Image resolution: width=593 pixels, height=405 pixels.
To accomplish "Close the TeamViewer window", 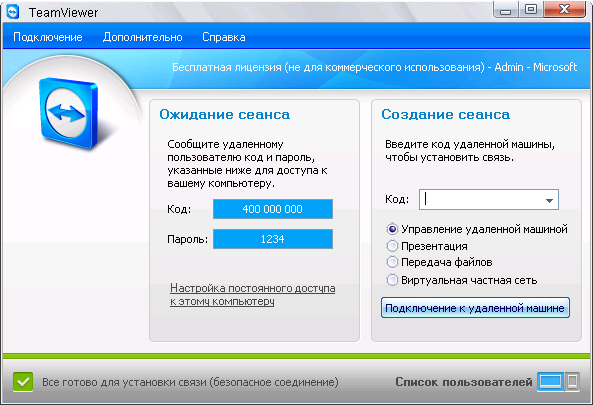I will click(x=565, y=9).
